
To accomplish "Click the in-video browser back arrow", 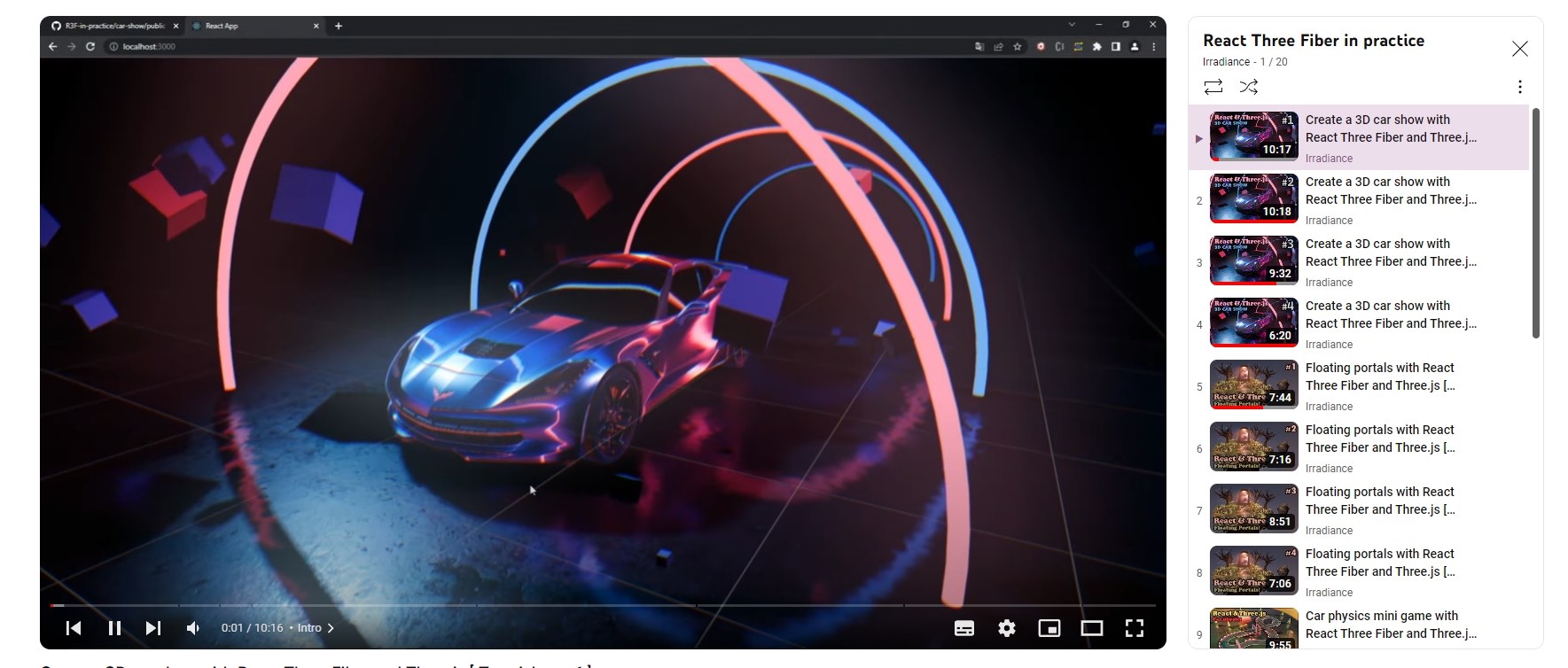I will point(53,46).
